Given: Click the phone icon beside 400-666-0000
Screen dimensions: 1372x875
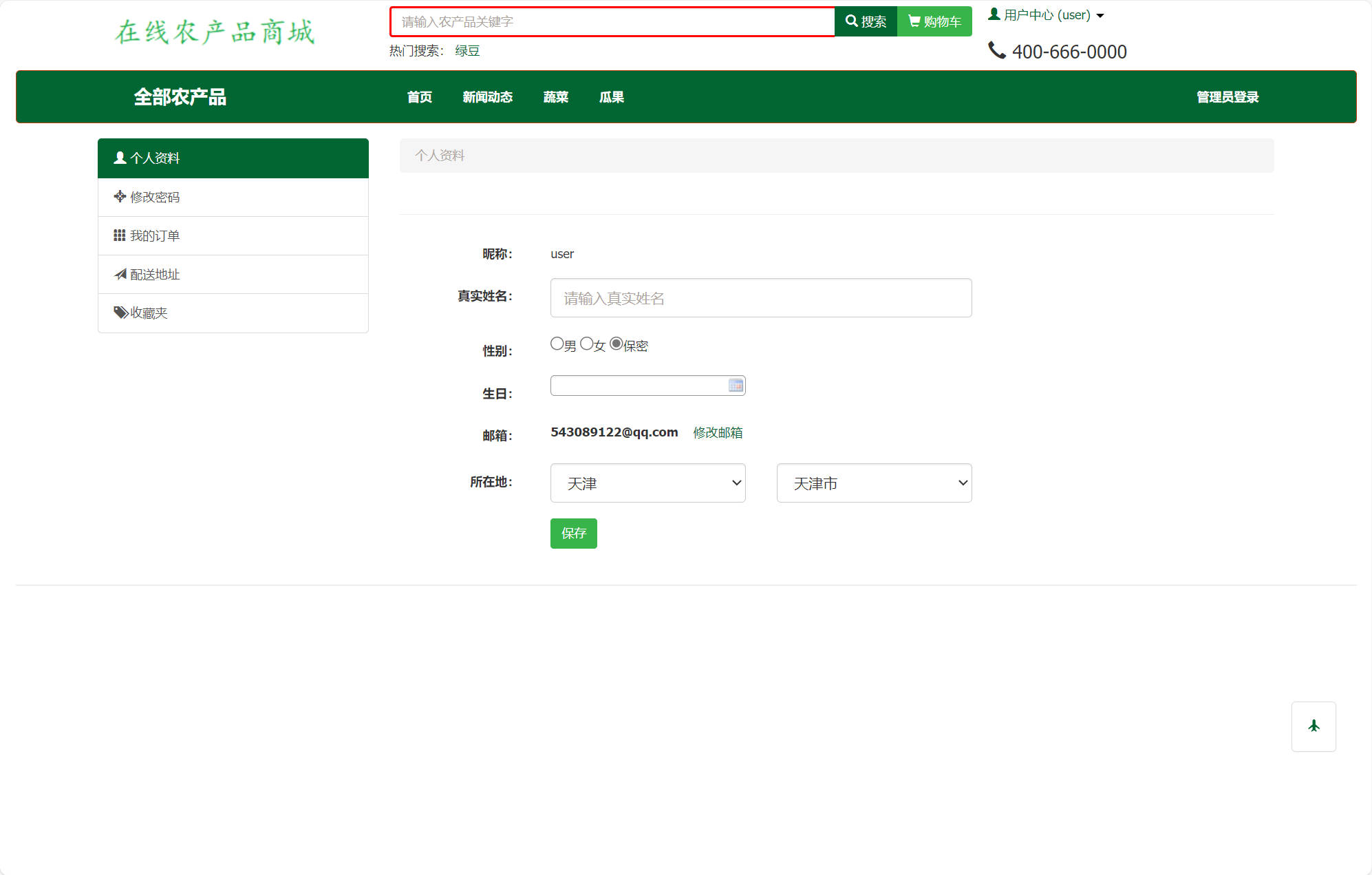Looking at the screenshot, I should (x=998, y=50).
